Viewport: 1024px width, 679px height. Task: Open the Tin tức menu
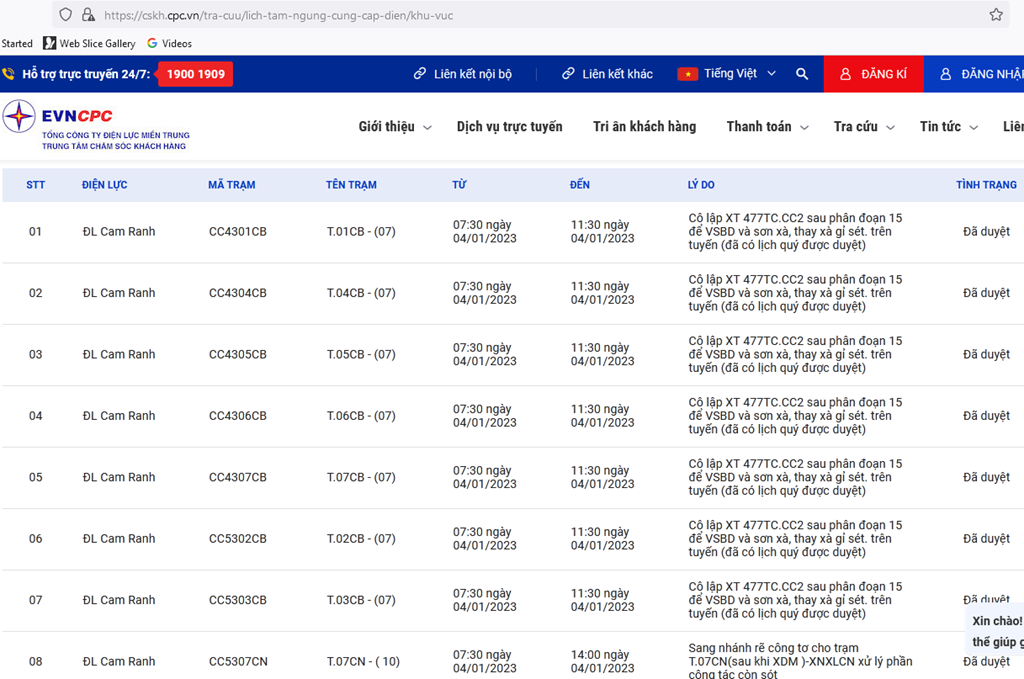pos(948,127)
